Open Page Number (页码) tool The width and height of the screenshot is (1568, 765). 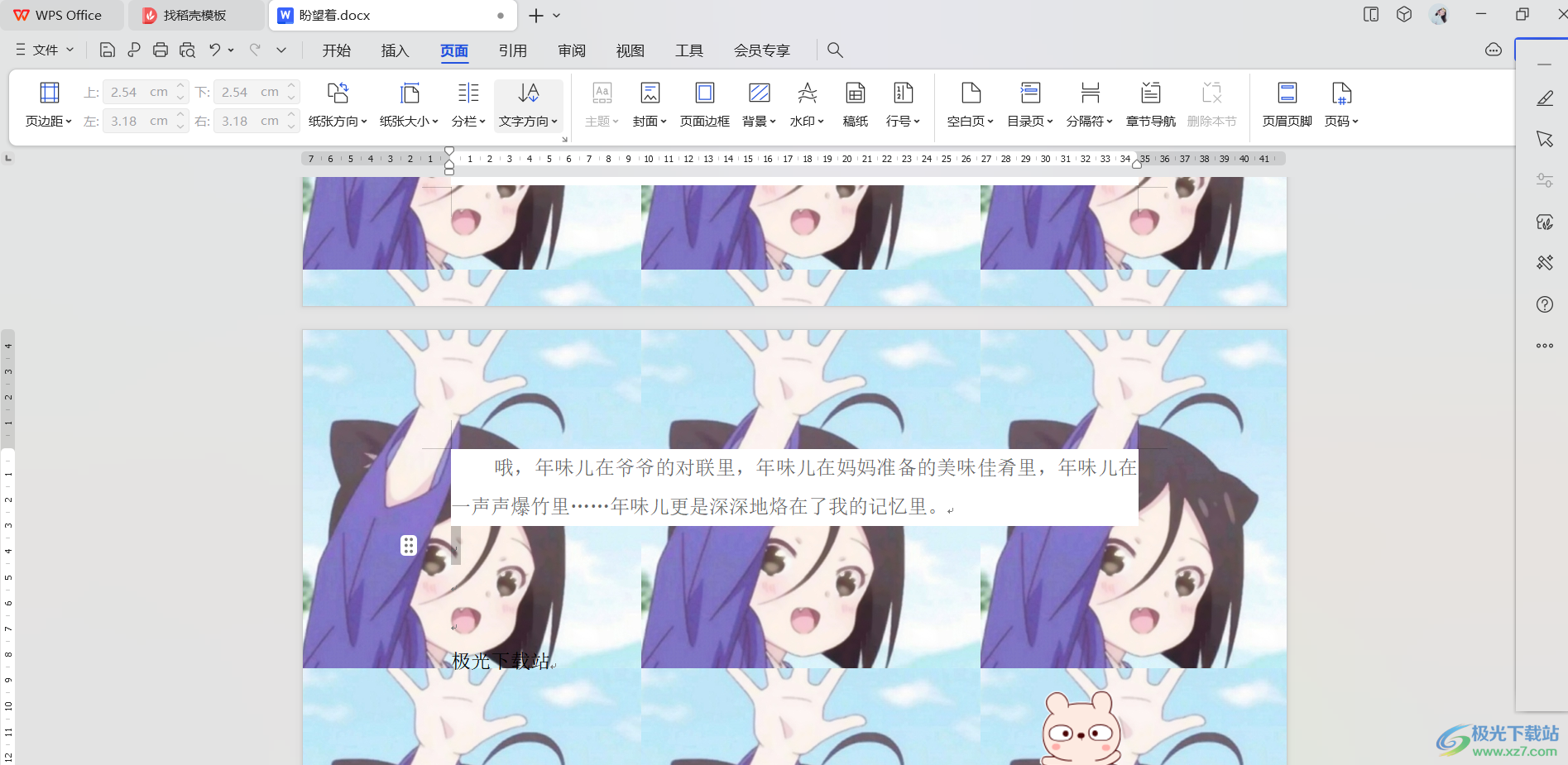tap(1341, 105)
